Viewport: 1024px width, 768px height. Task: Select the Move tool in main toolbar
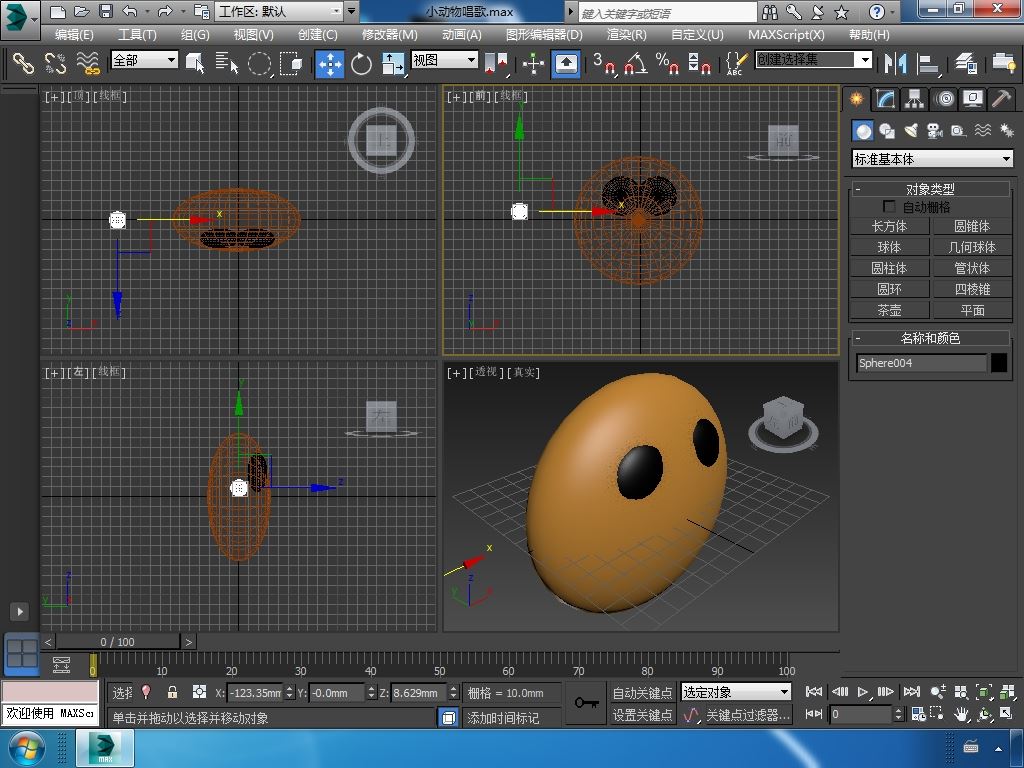pos(329,64)
